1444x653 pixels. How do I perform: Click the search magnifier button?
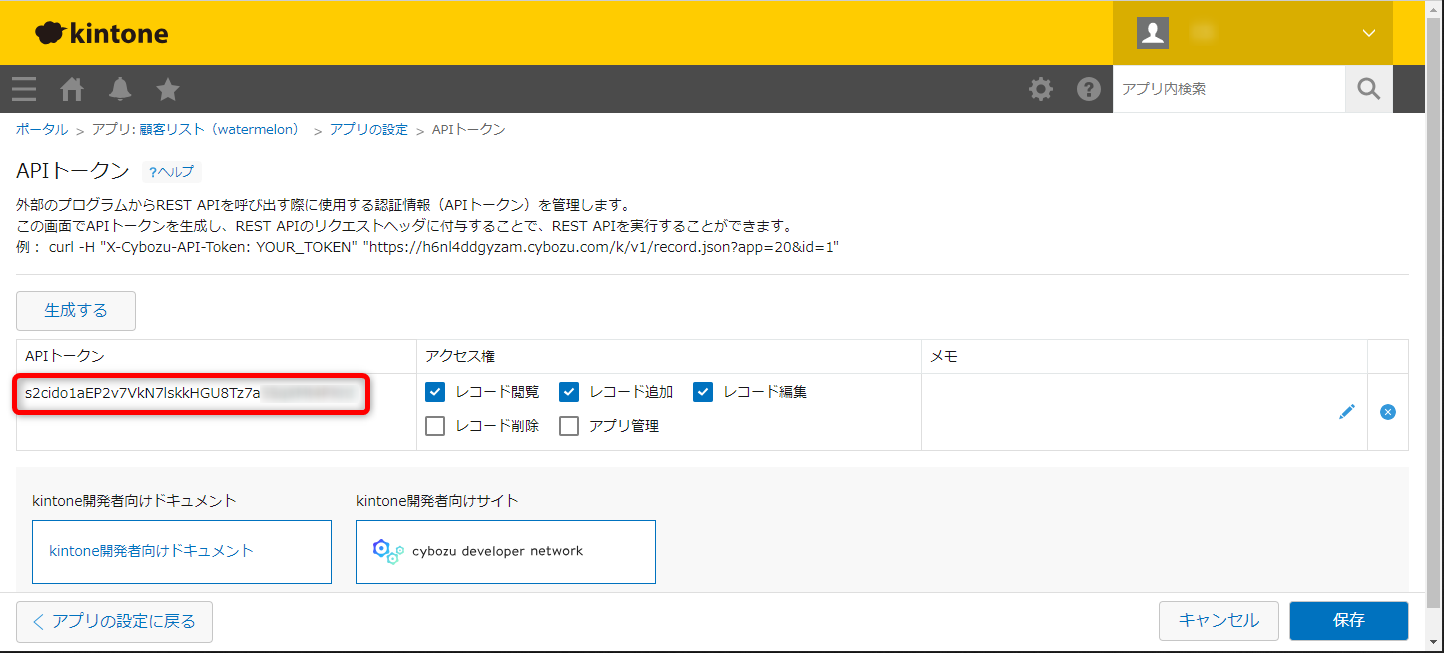coord(1368,89)
